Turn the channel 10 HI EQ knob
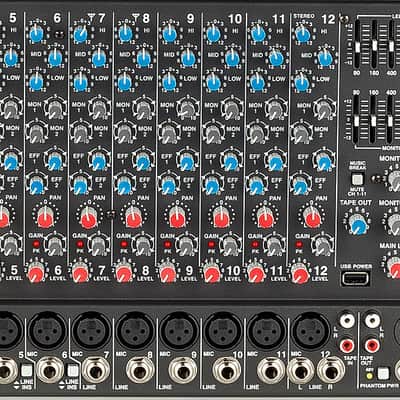 pos(214,34)
